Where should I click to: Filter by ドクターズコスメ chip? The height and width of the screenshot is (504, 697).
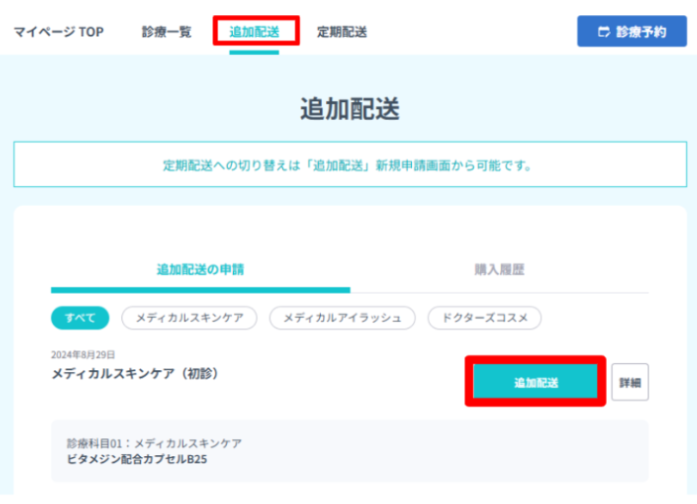click(485, 318)
